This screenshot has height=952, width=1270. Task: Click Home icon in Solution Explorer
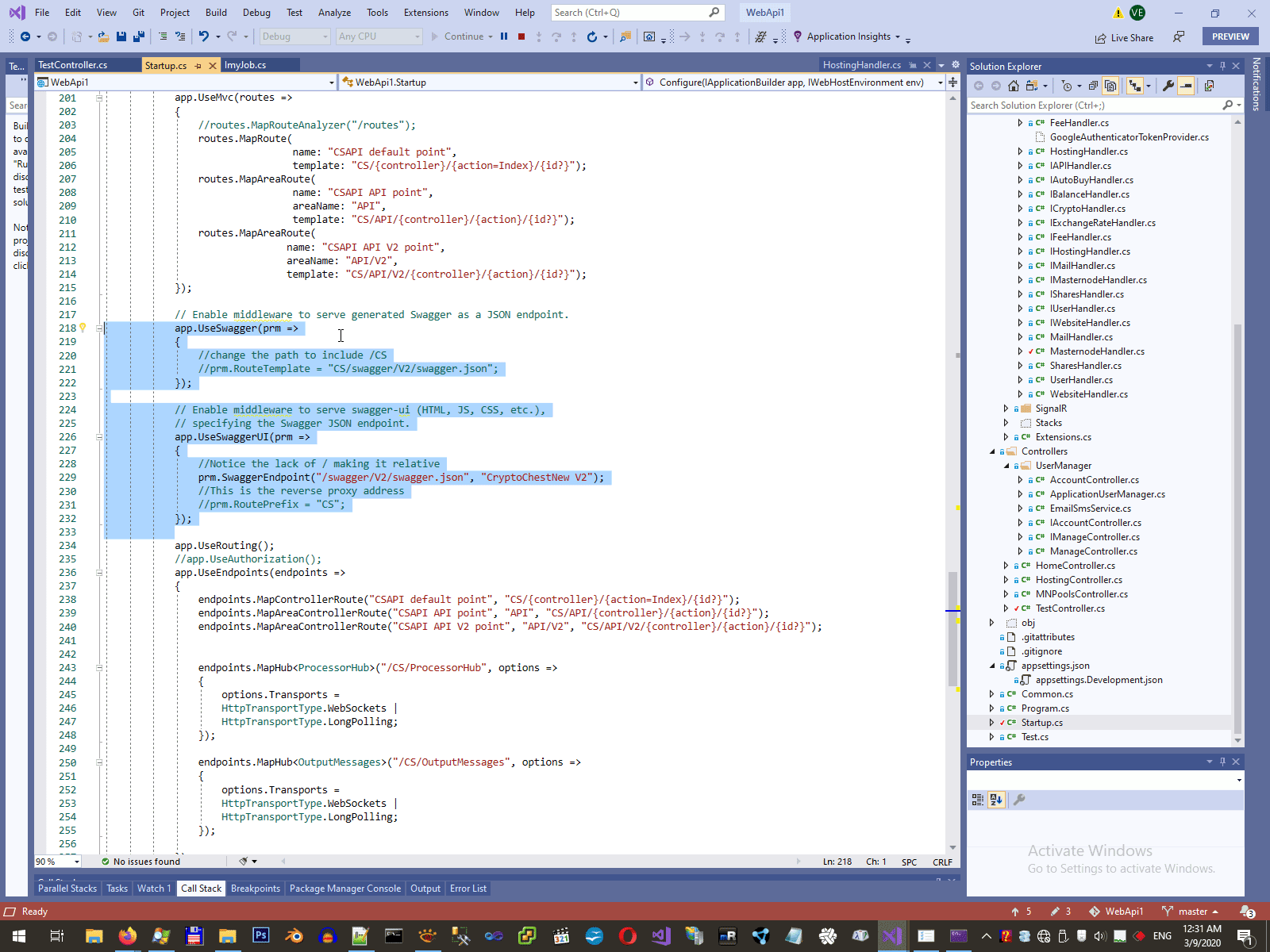tap(1014, 86)
